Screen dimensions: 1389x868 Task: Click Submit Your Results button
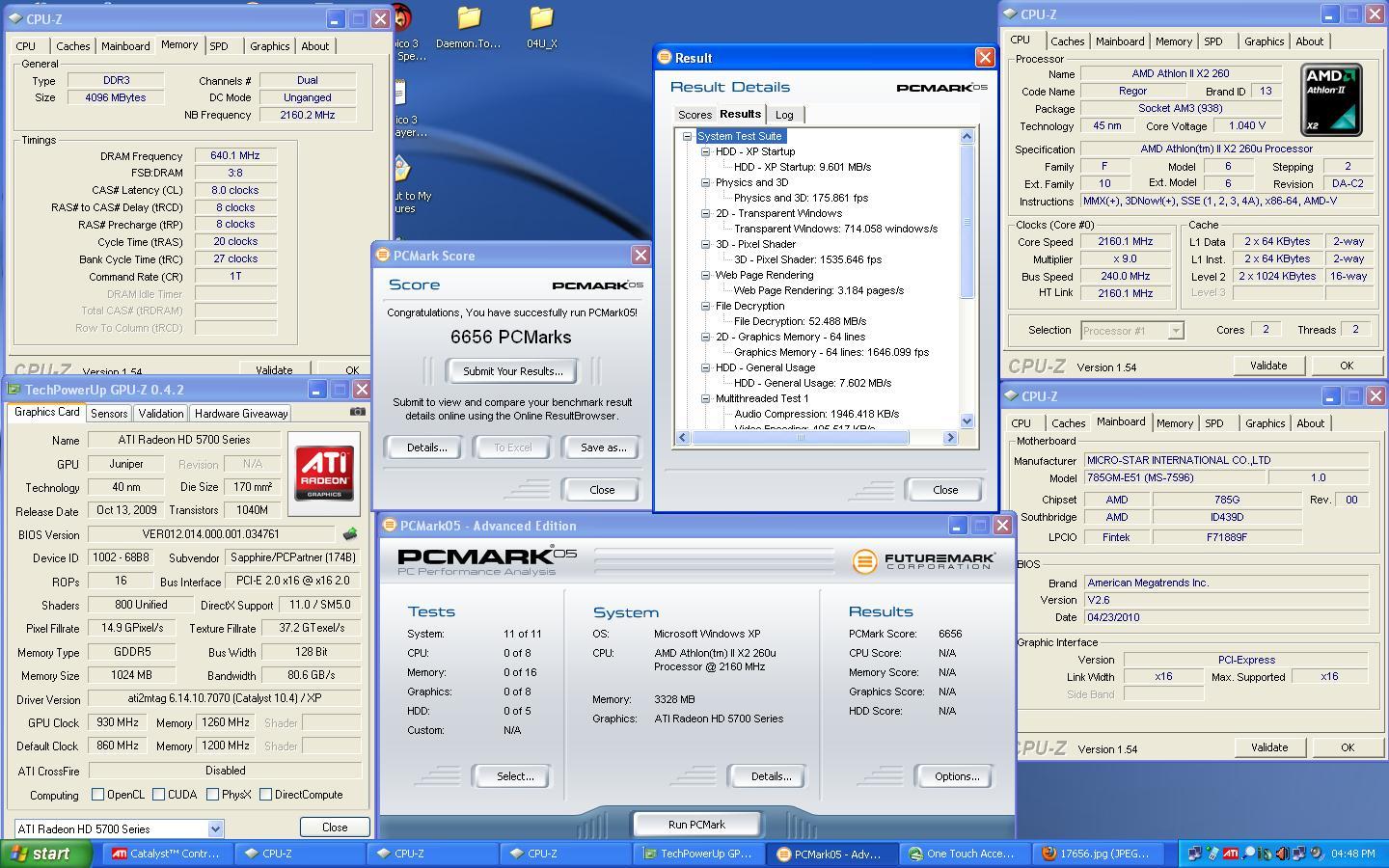tap(512, 371)
